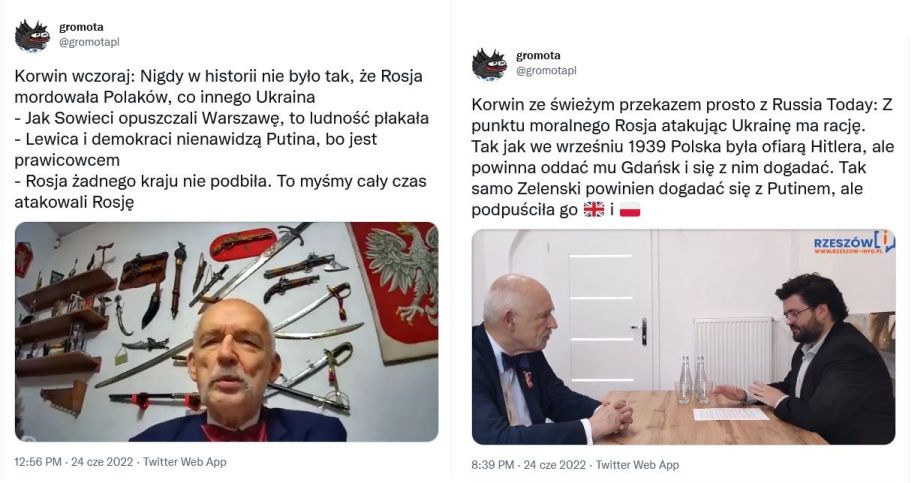914x483 pixels.
Task: Click Twitter Web App label in right tweet
Action: (x=637, y=465)
